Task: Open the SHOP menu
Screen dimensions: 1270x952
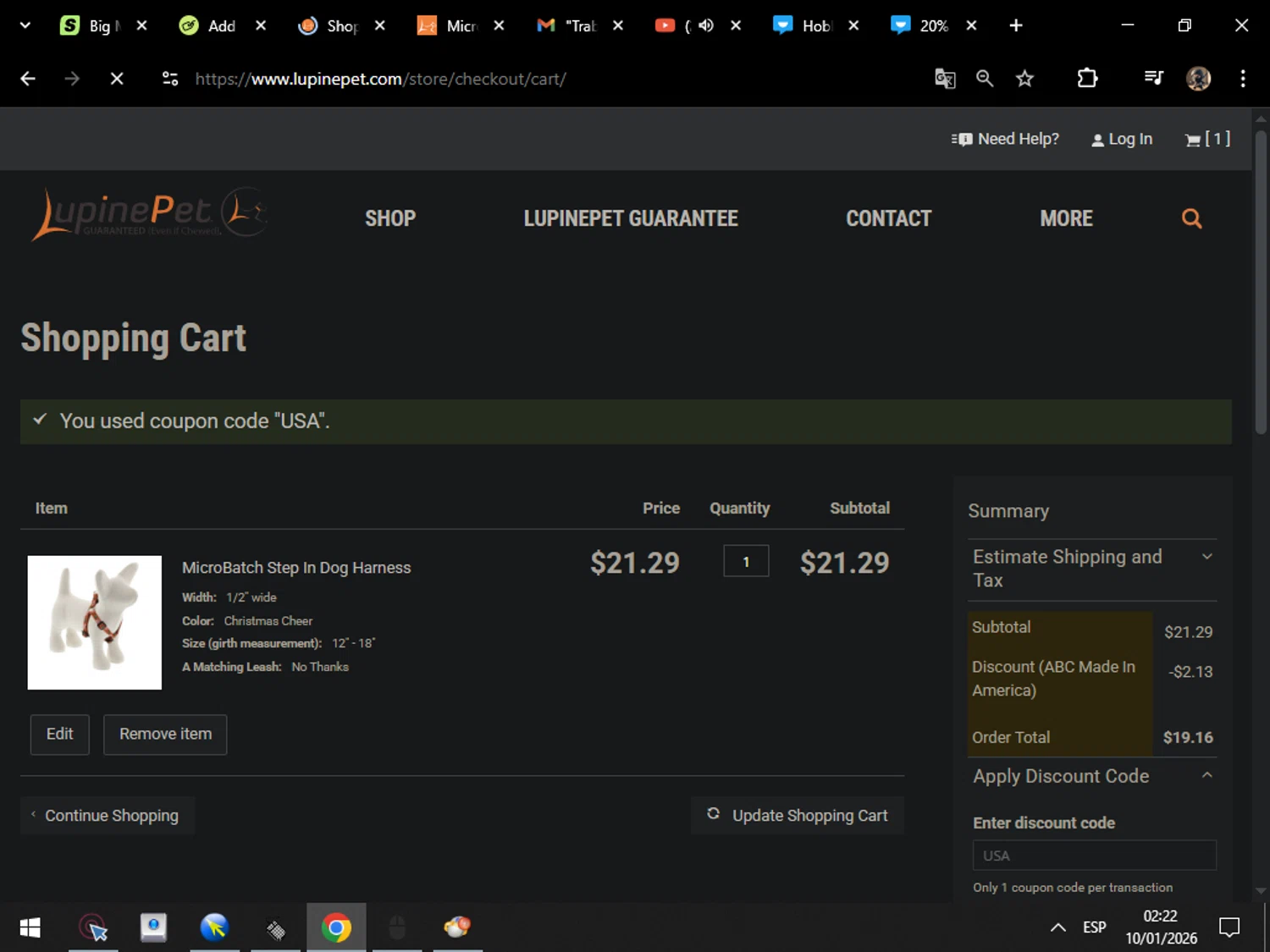Action: [x=390, y=218]
